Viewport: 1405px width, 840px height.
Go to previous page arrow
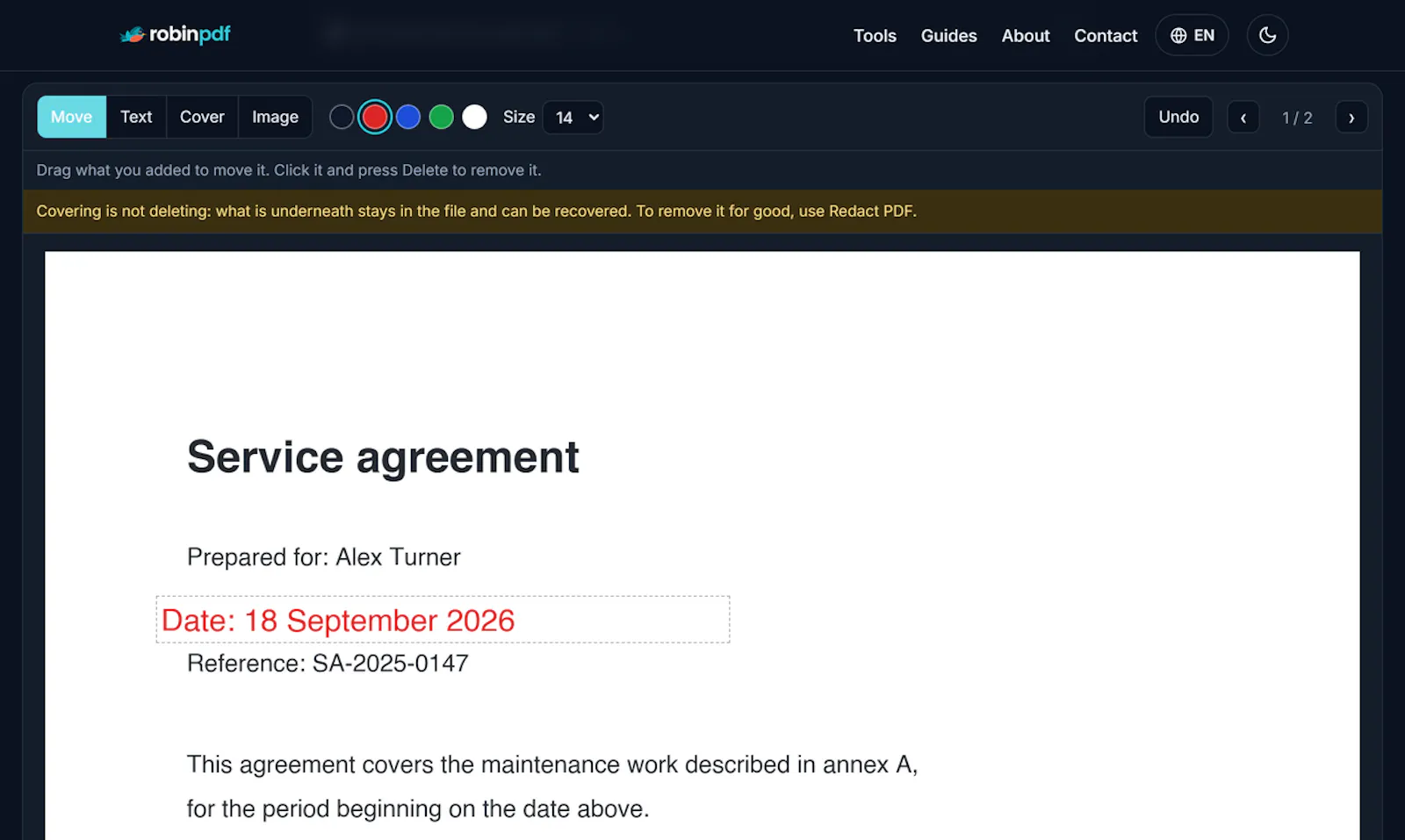(1243, 118)
